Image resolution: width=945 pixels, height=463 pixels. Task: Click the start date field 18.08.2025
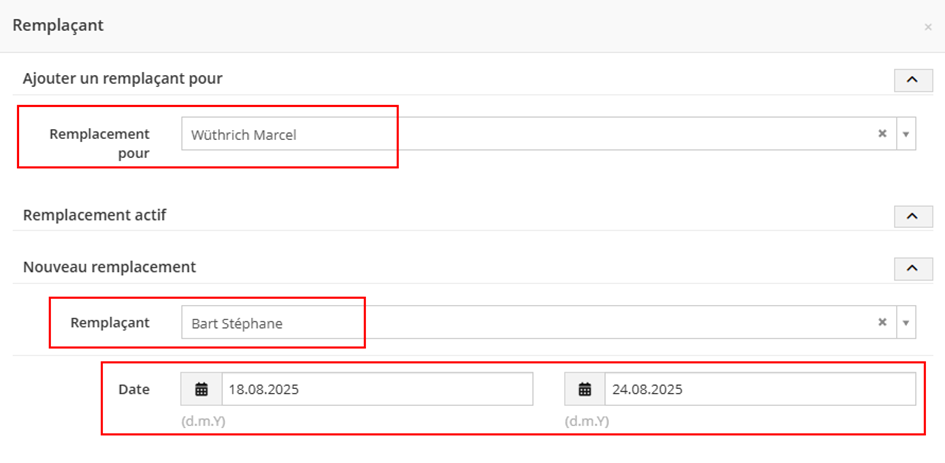(377, 389)
